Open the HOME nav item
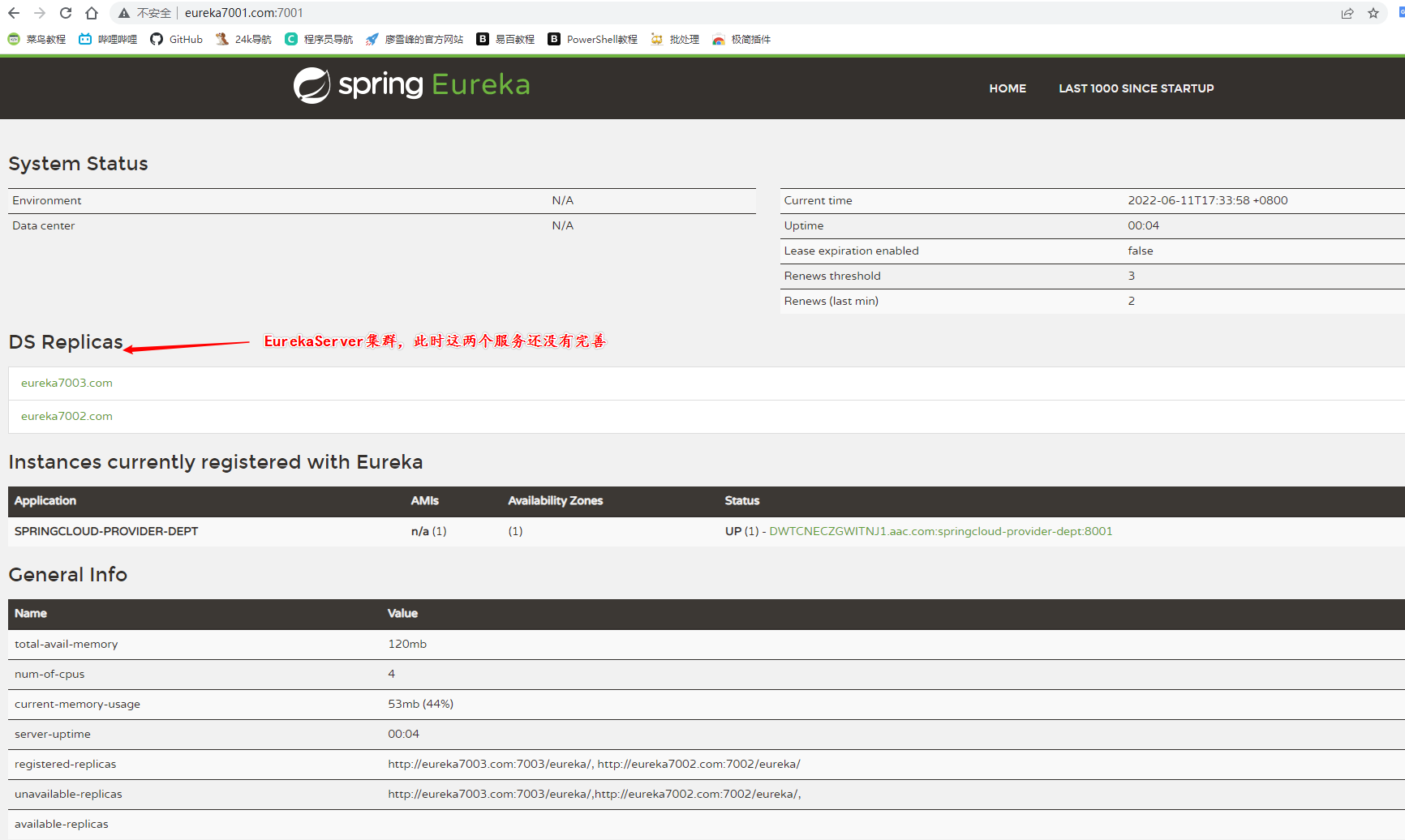The image size is (1405, 840). 1008,88
